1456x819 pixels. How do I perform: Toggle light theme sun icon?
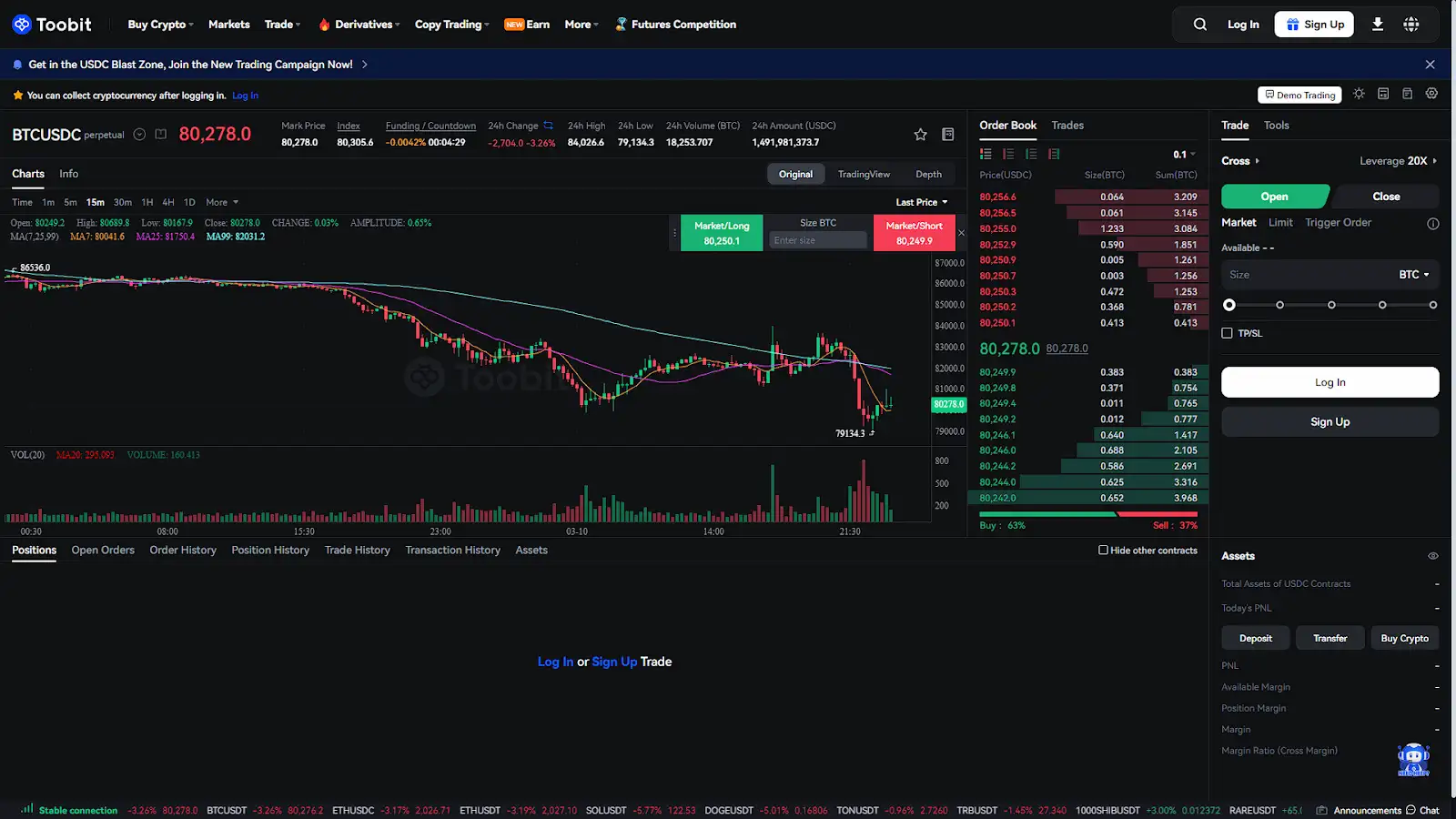tap(1359, 94)
